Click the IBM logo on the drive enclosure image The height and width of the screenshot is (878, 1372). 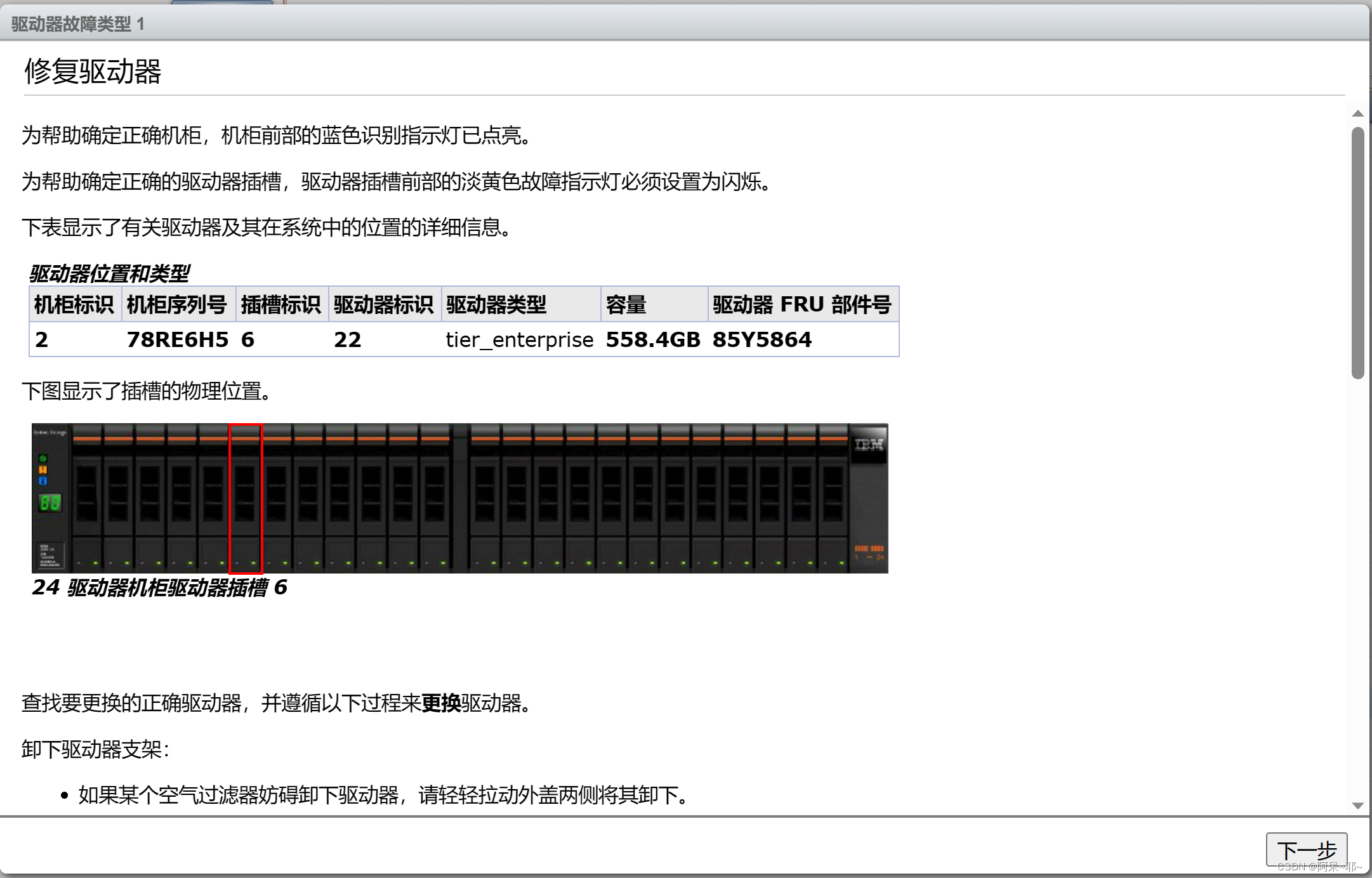[x=869, y=445]
